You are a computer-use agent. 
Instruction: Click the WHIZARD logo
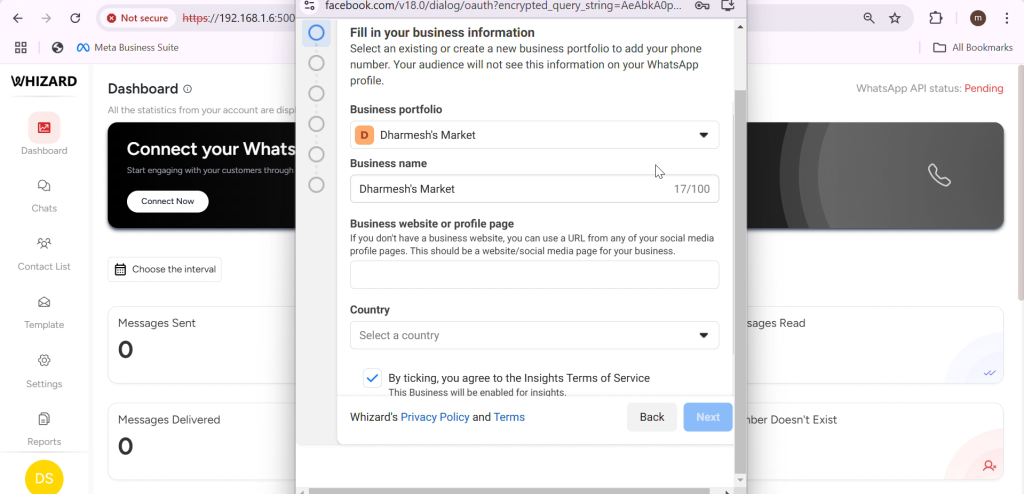(44, 82)
